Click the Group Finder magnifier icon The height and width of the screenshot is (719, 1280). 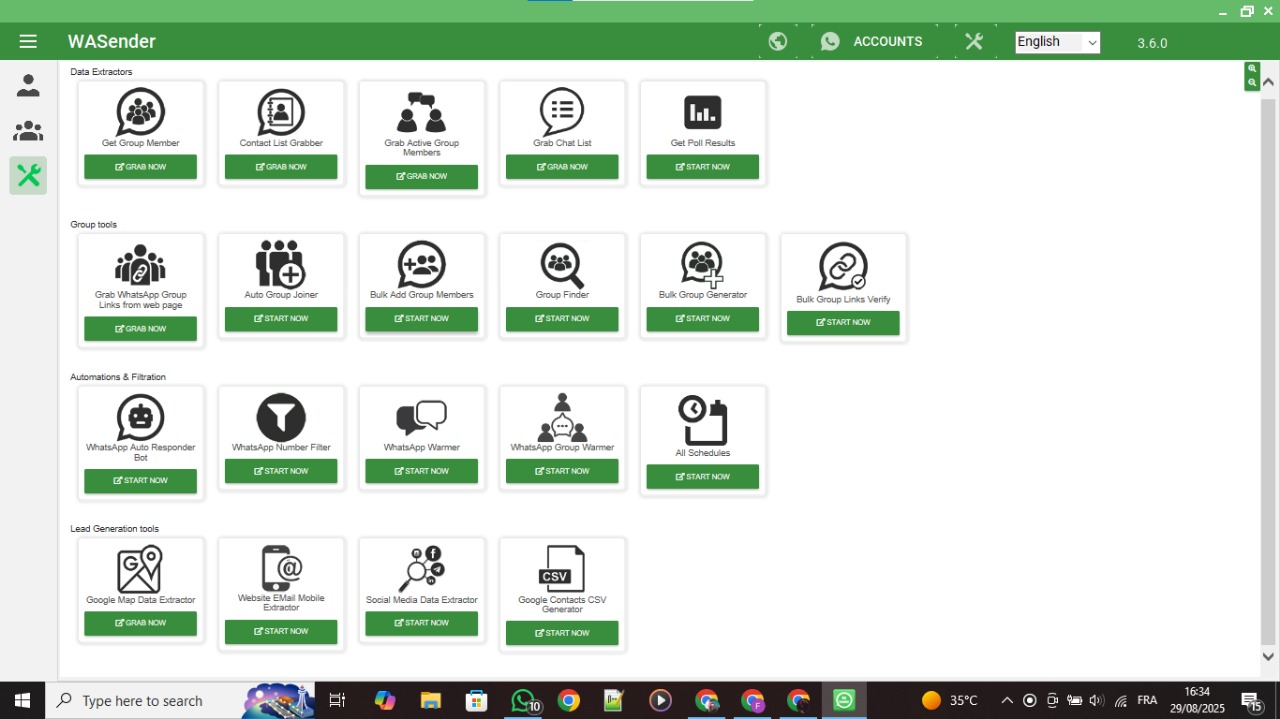coord(562,265)
